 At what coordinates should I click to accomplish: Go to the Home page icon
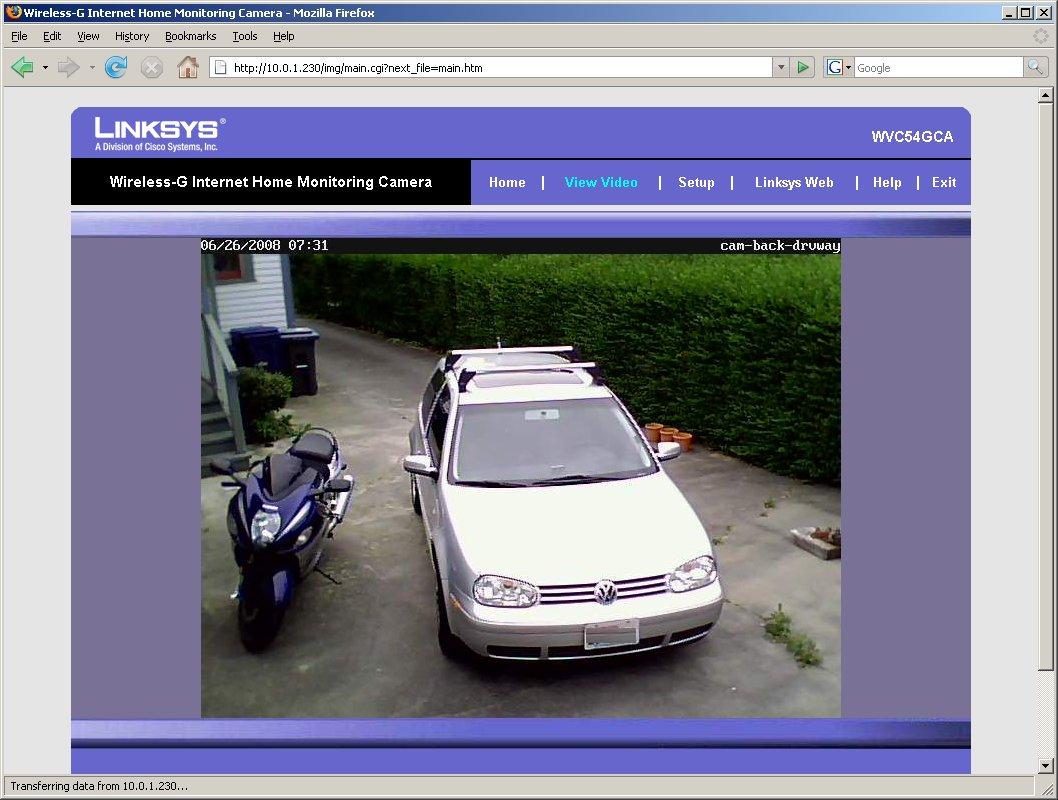click(x=188, y=67)
